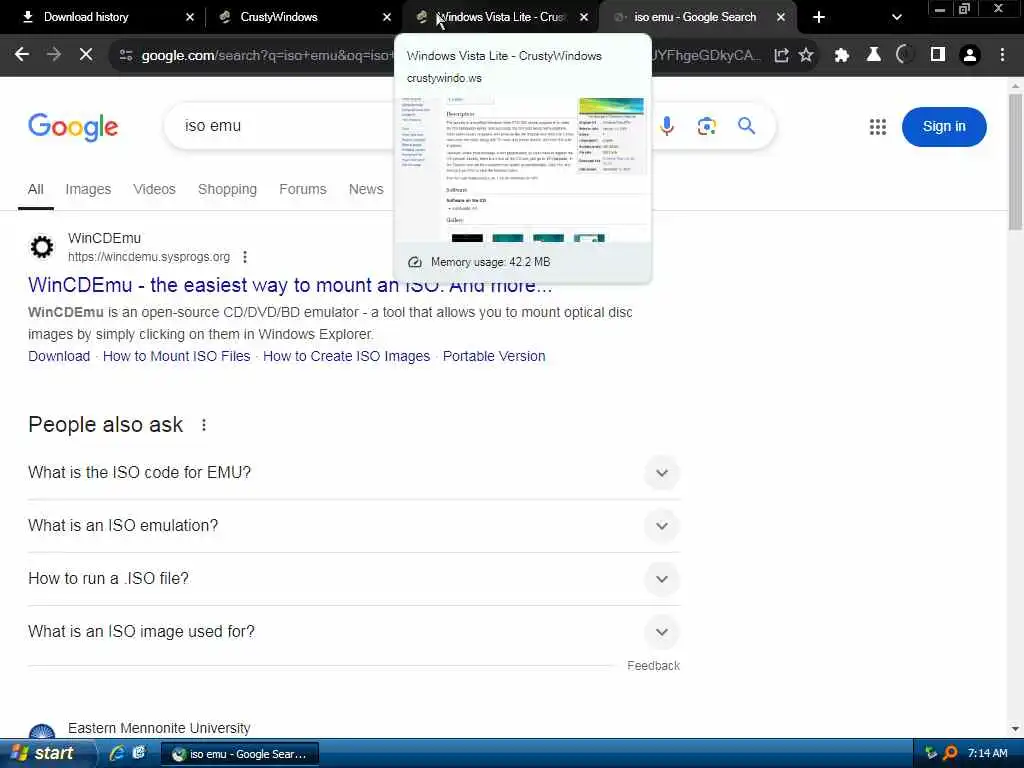Share this page via address bar icon
Image resolution: width=1024 pixels, height=768 pixels.
pyautogui.click(x=781, y=56)
